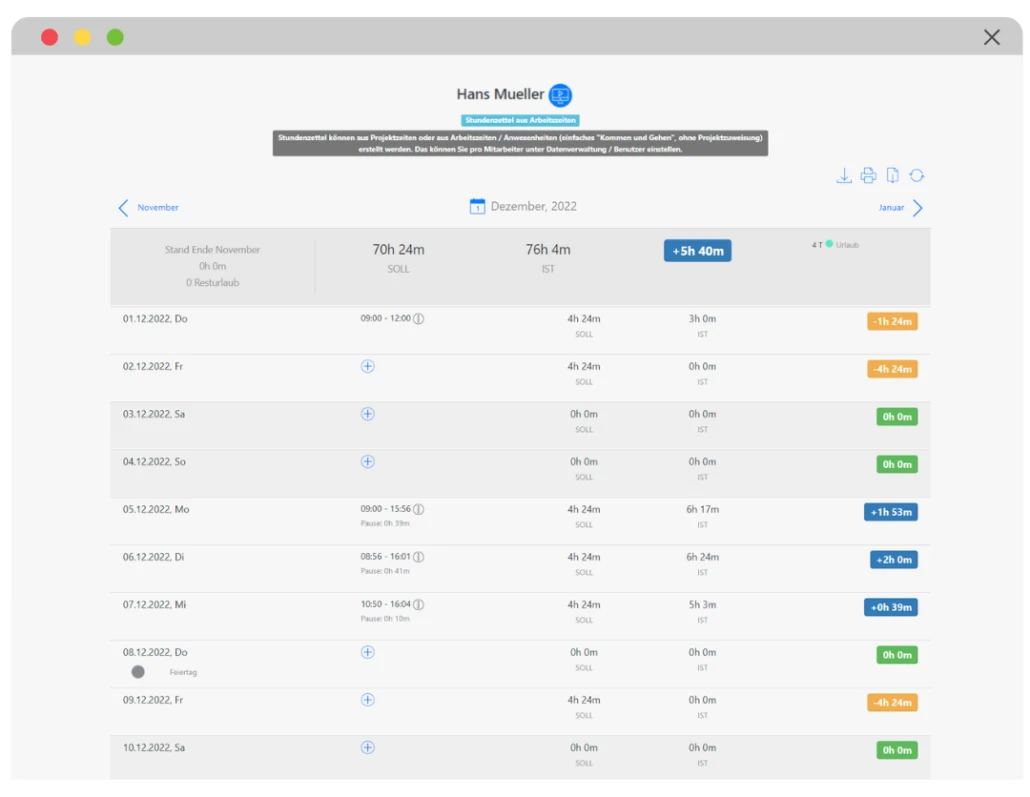This screenshot has height=797, width=1030.
Task: Print the timesheet using the printer icon
Action: click(868, 176)
